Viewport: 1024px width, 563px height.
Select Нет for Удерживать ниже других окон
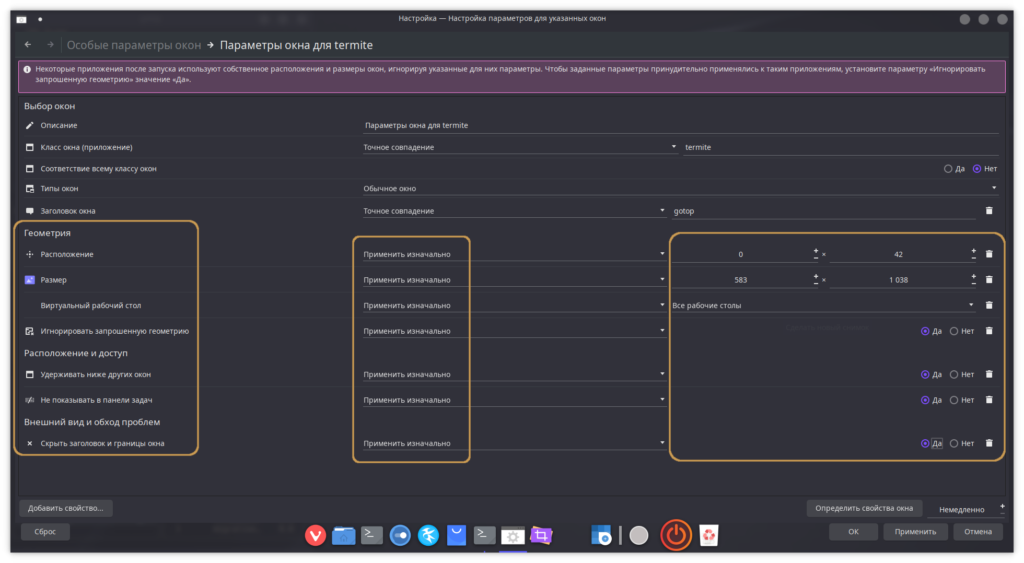pos(961,374)
